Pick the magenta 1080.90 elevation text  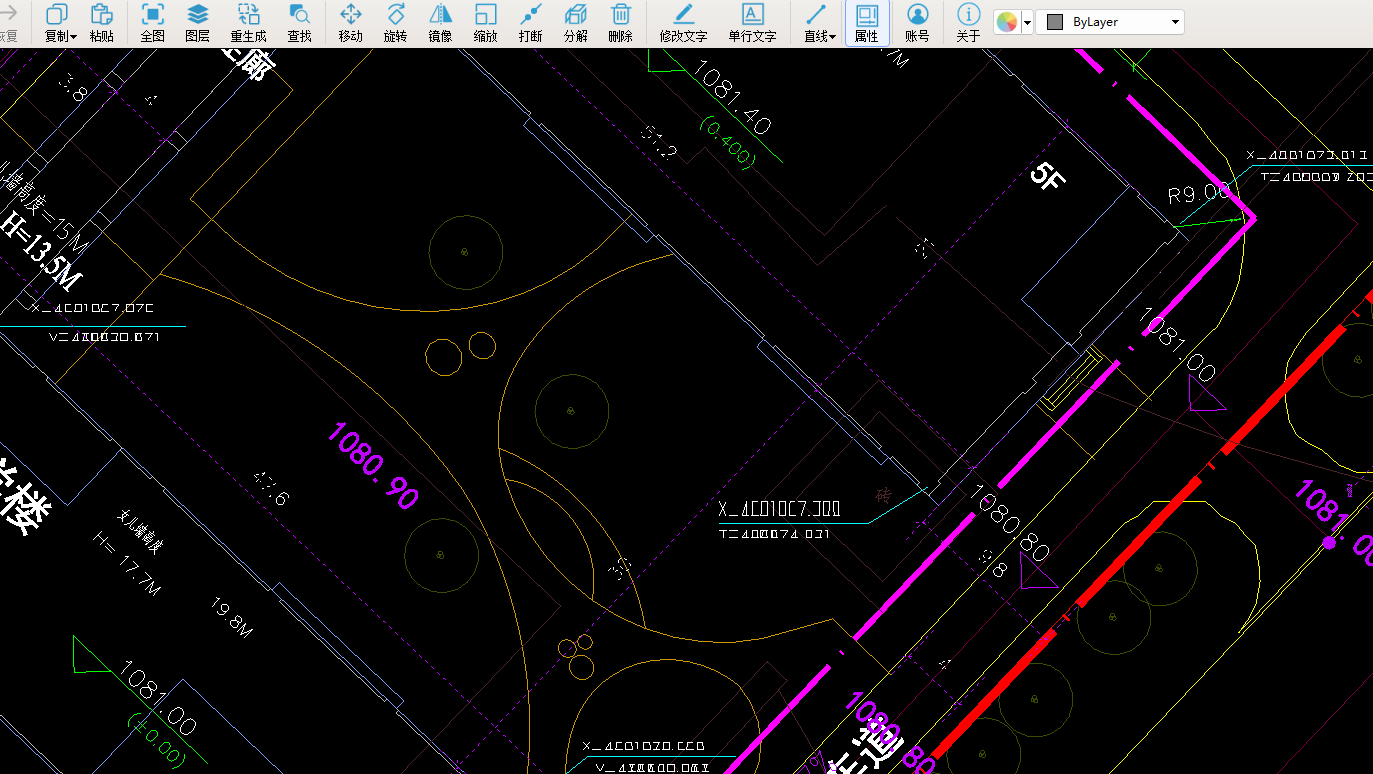372,466
